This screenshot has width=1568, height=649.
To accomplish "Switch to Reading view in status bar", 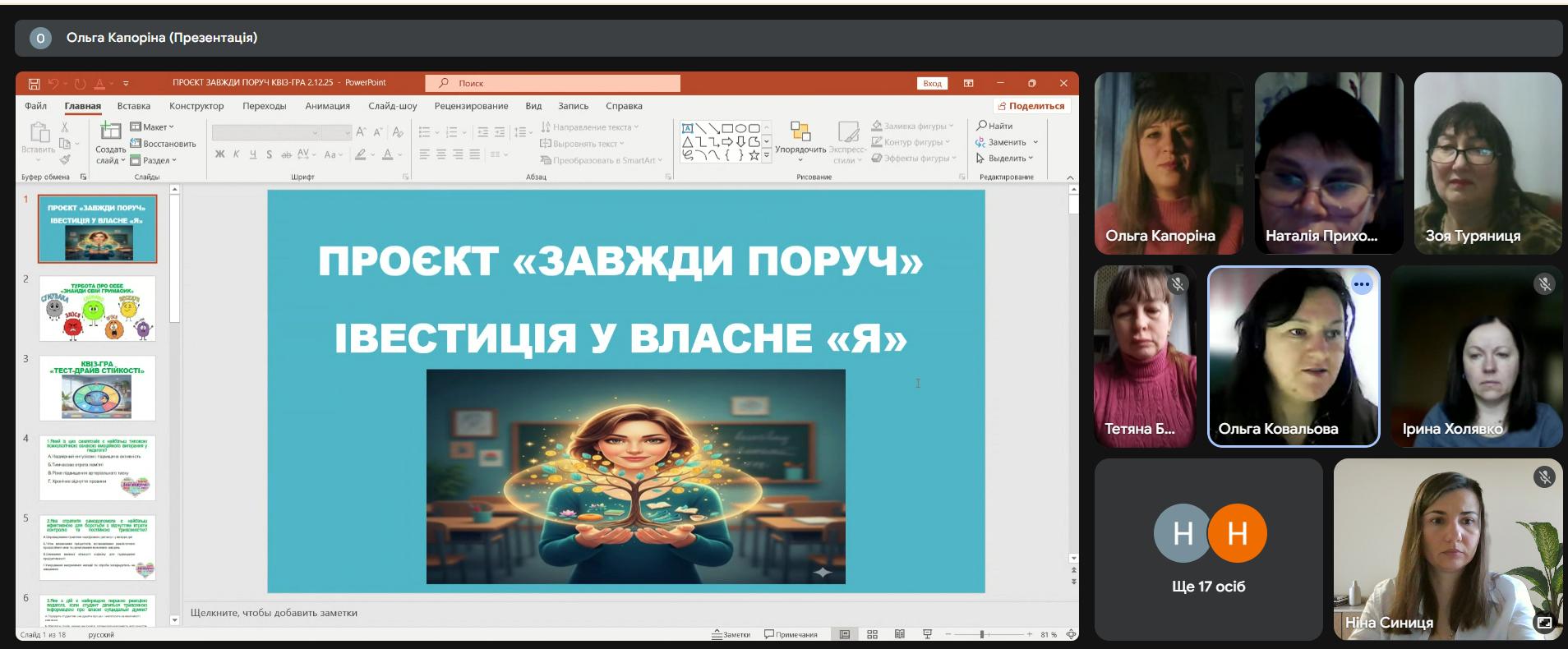I will 900,634.
